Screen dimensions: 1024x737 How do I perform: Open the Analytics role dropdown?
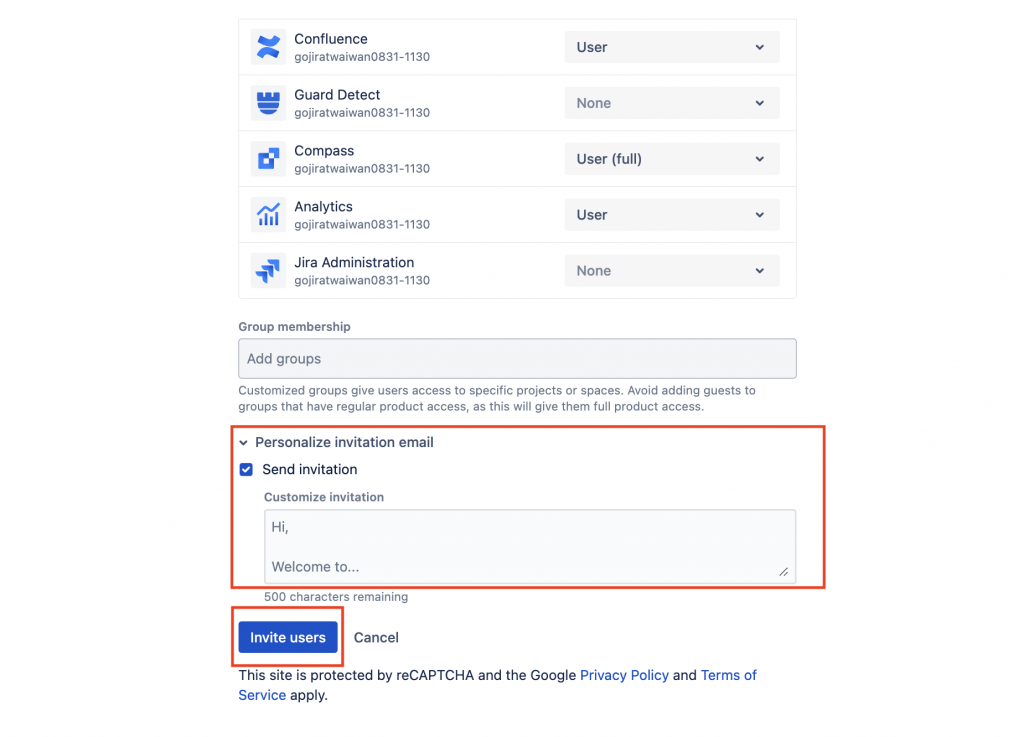click(671, 215)
